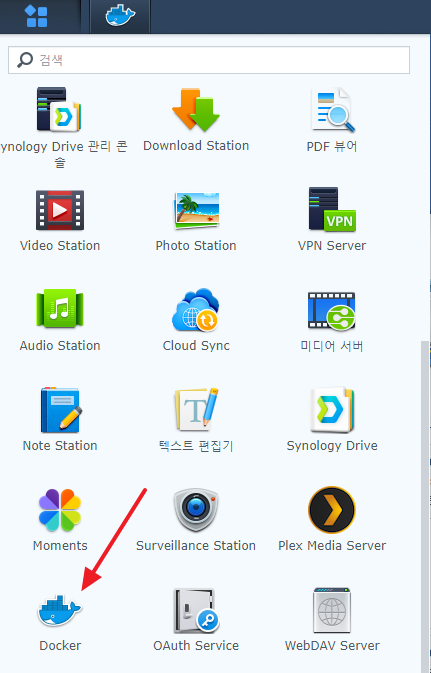
Task: Launch Audio Station
Action: coord(60,310)
